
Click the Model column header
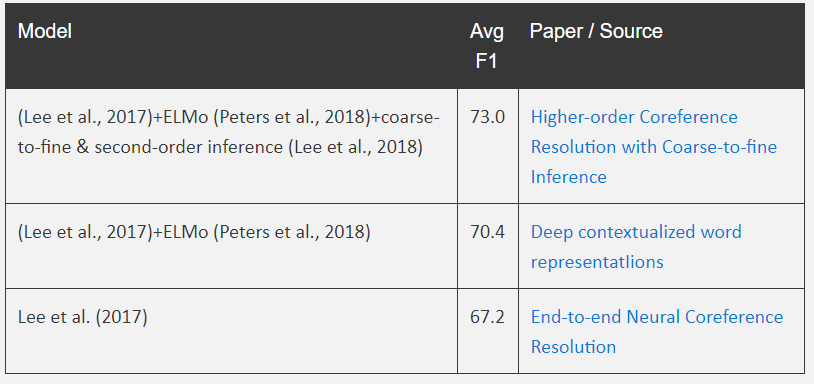[45, 32]
